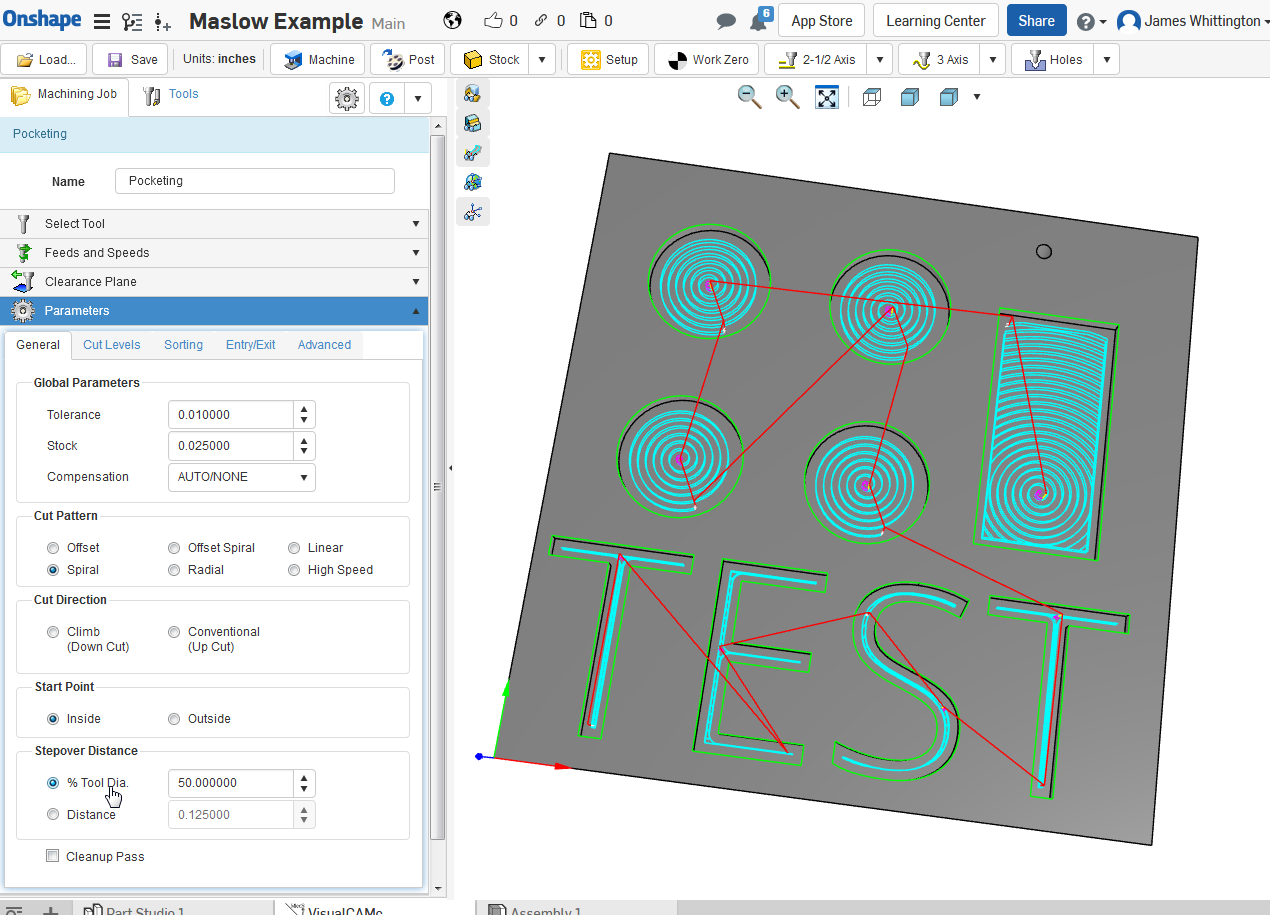Open the Onshape hamburger menu
This screenshot has width=1270, height=915.
(x=102, y=21)
